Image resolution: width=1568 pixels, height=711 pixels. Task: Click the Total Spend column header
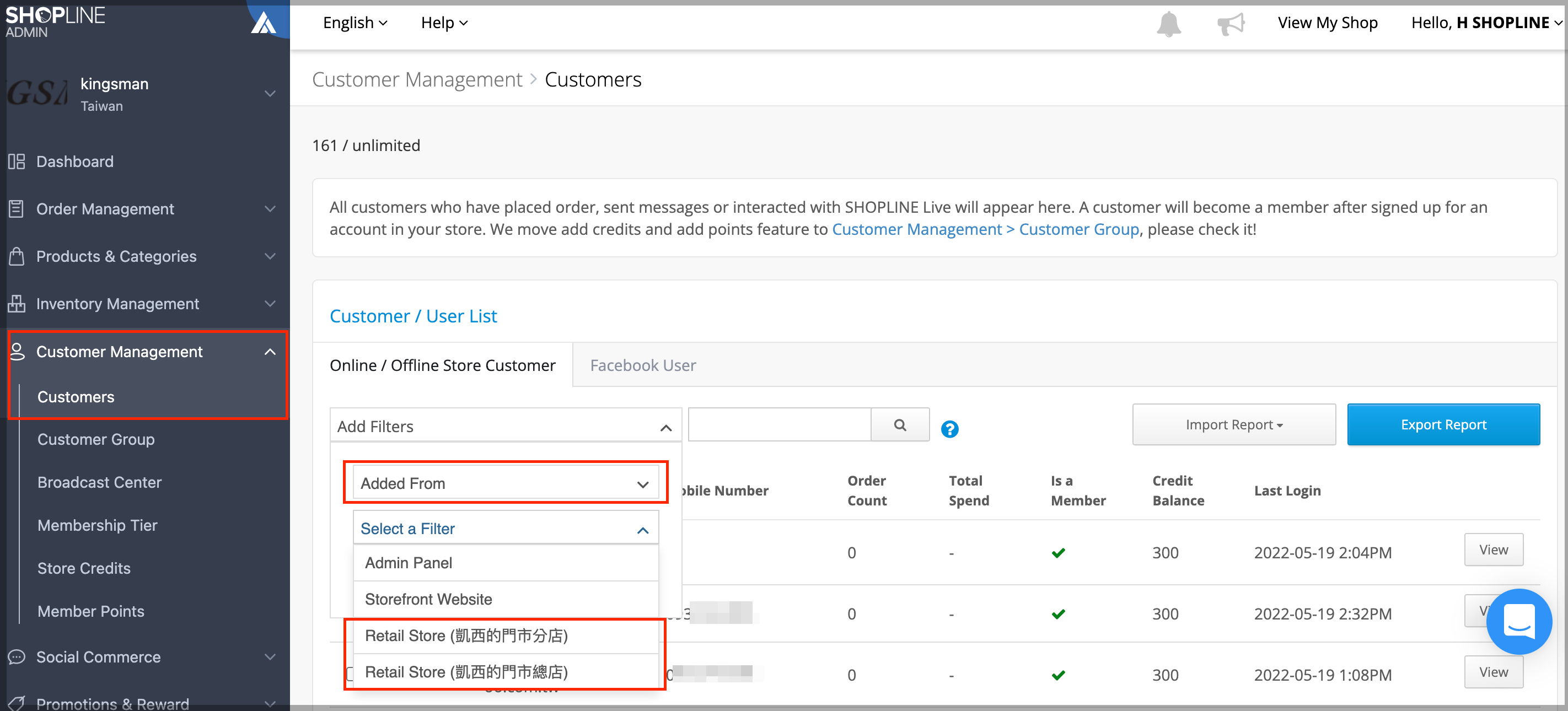tap(969, 490)
